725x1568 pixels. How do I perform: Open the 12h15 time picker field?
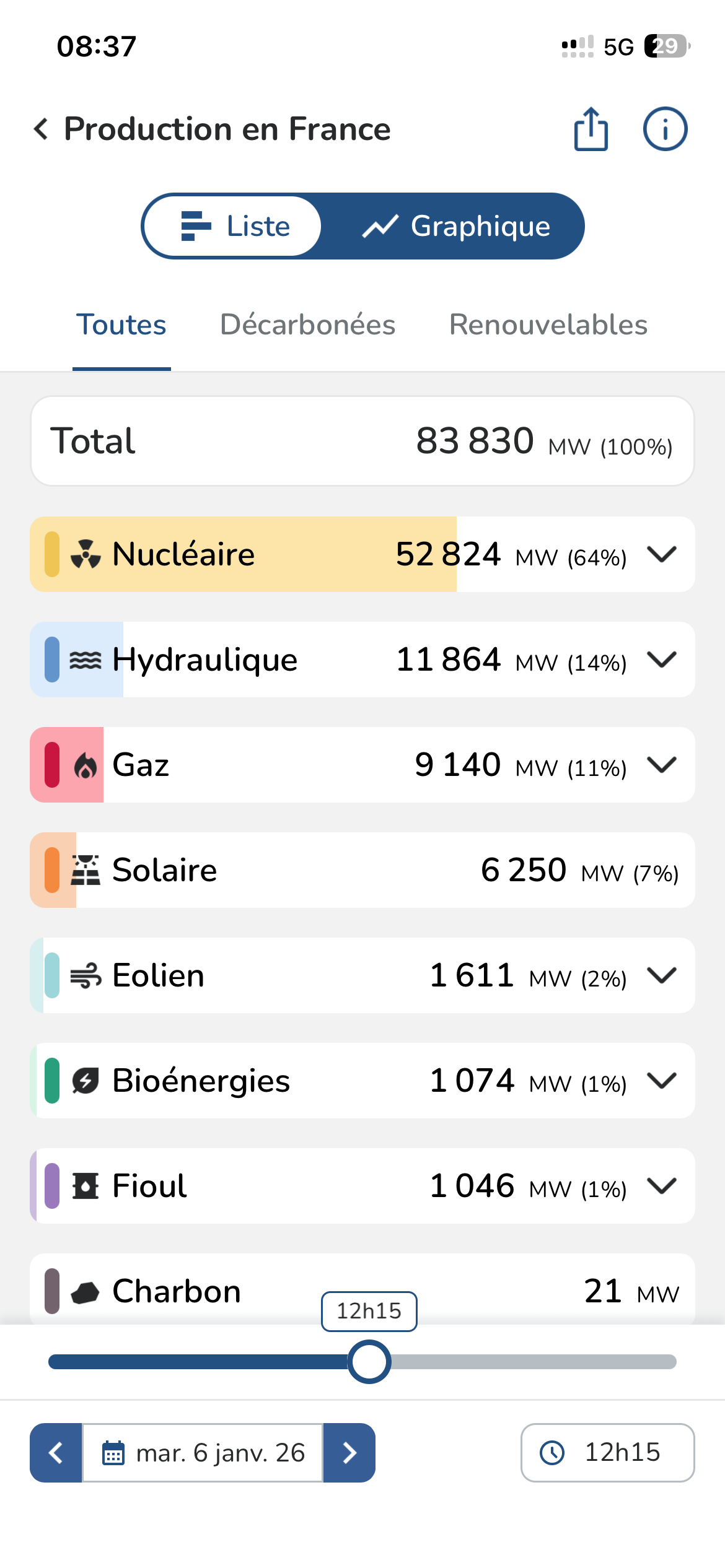tap(607, 1453)
